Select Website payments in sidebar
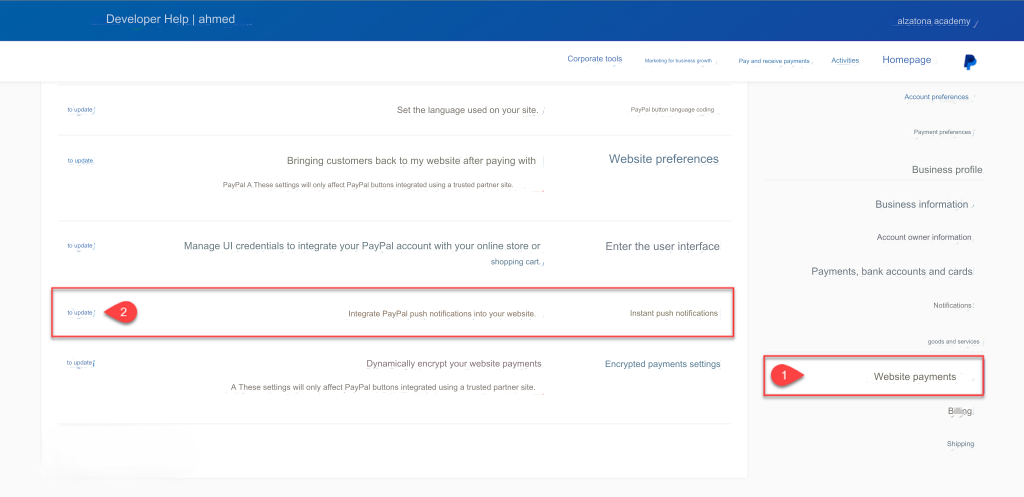1024x497 pixels. [915, 377]
